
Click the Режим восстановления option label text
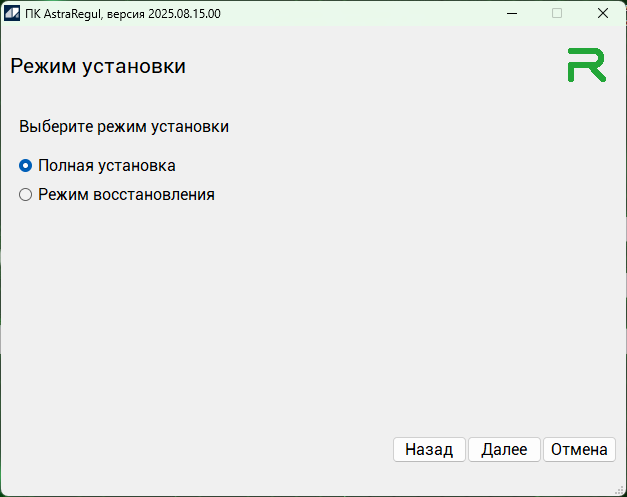[x=126, y=195]
